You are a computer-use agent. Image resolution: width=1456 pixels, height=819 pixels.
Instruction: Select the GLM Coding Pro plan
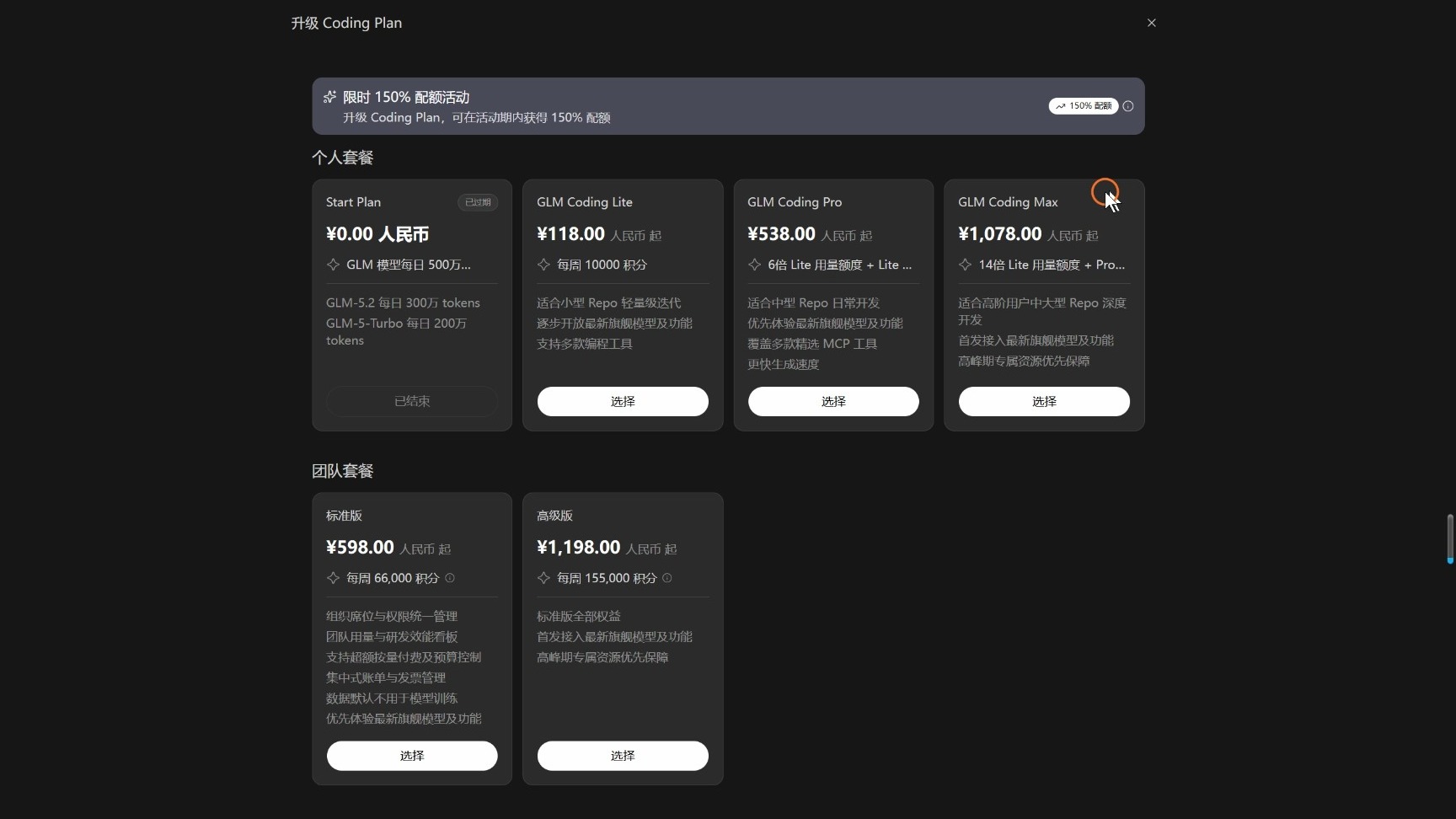pos(833,401)
